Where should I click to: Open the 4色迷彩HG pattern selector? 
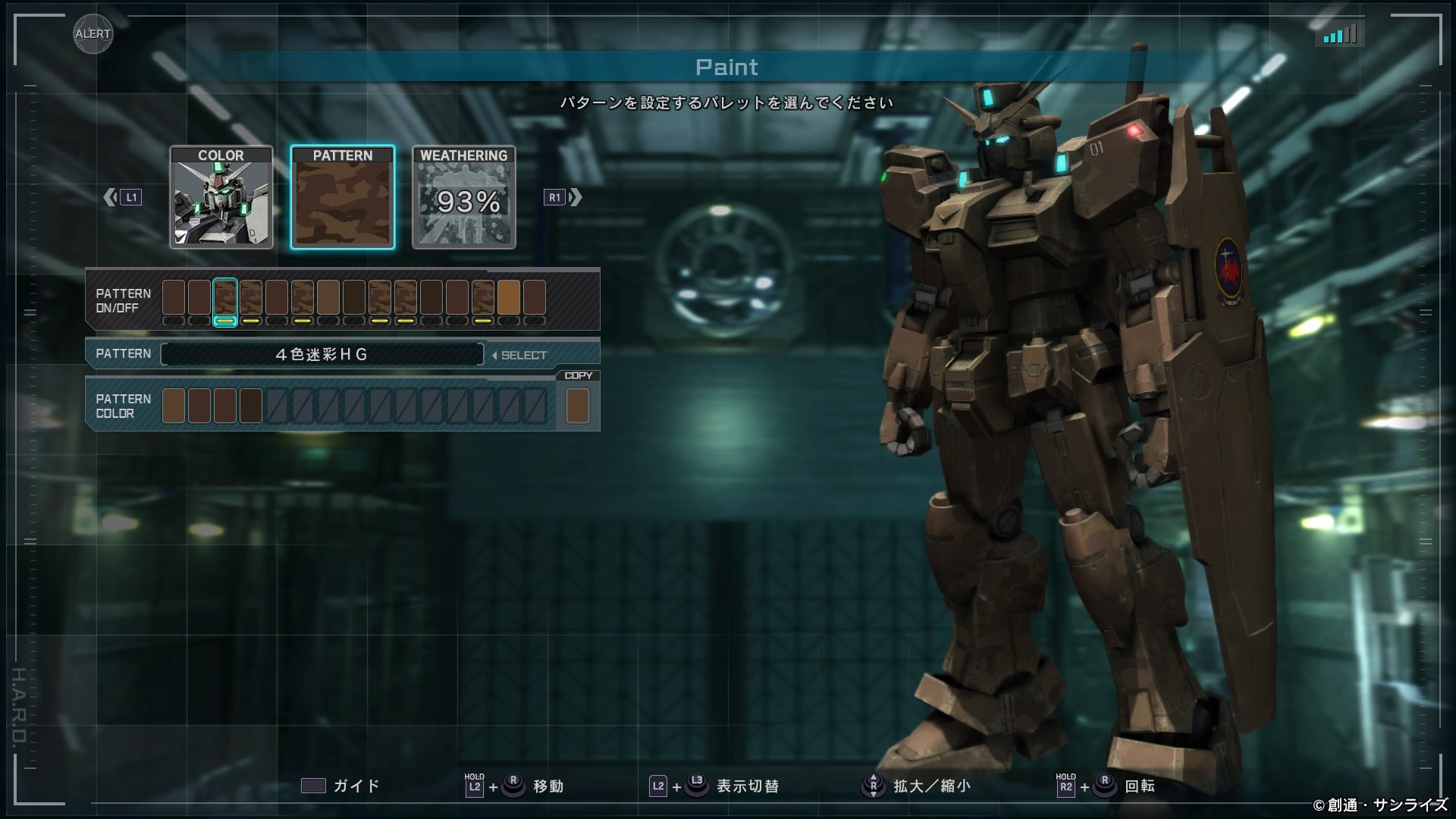click(x=322, y=354)
